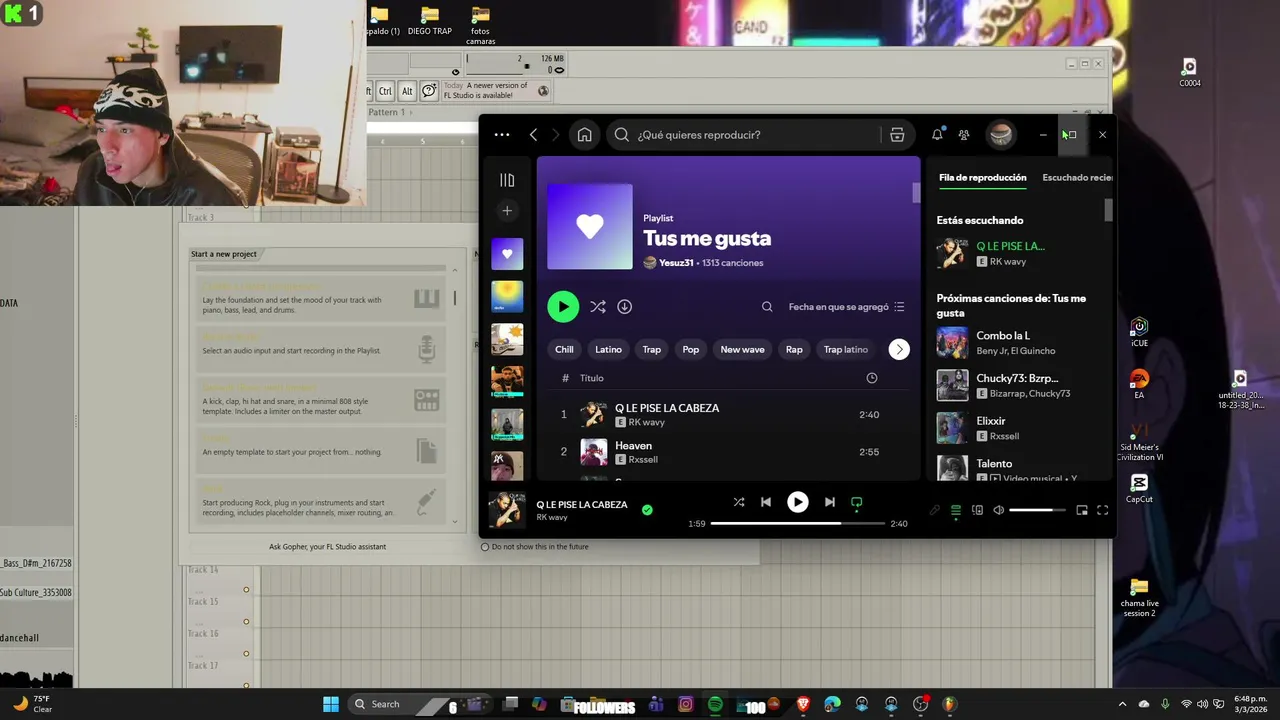The width and height of the screenshot is (1280, 720).
Task: Open the Spotify profile avatar menu
Action: tap(1000, 135)
